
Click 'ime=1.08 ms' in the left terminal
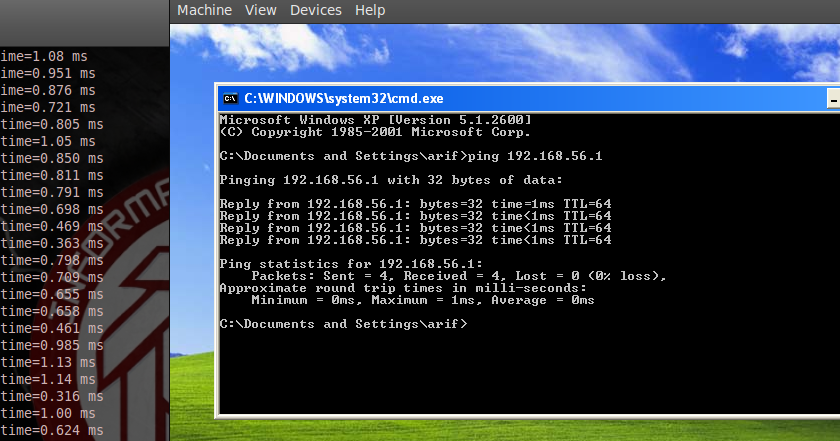44,56
